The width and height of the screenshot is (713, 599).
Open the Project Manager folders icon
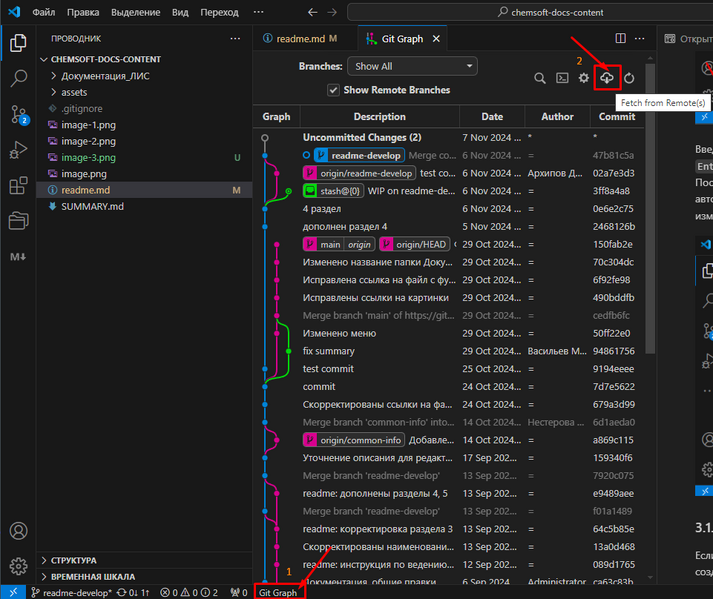[x=18, y=221]
